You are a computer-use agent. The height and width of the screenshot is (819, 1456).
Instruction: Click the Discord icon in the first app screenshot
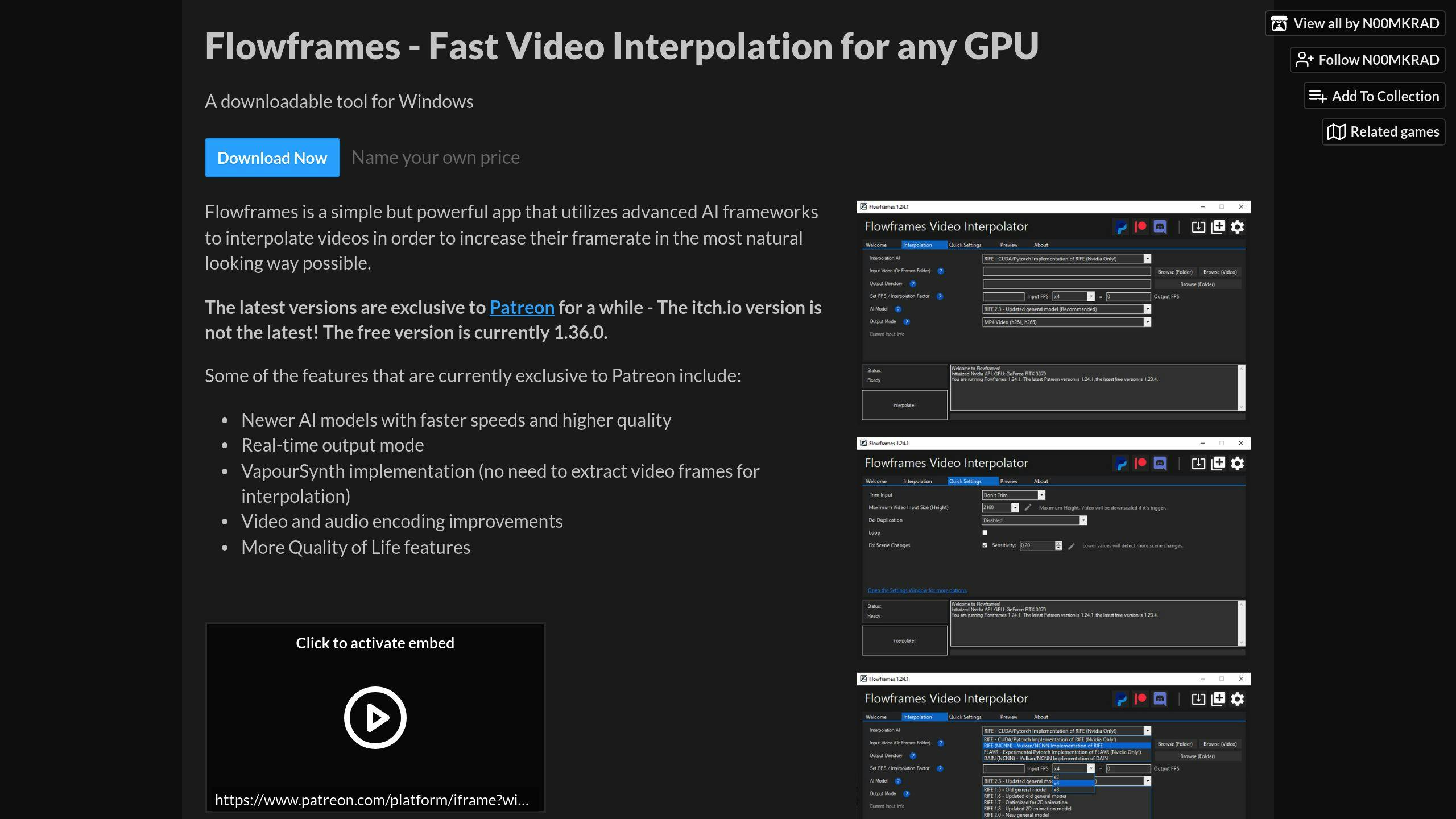[1160, 227]
